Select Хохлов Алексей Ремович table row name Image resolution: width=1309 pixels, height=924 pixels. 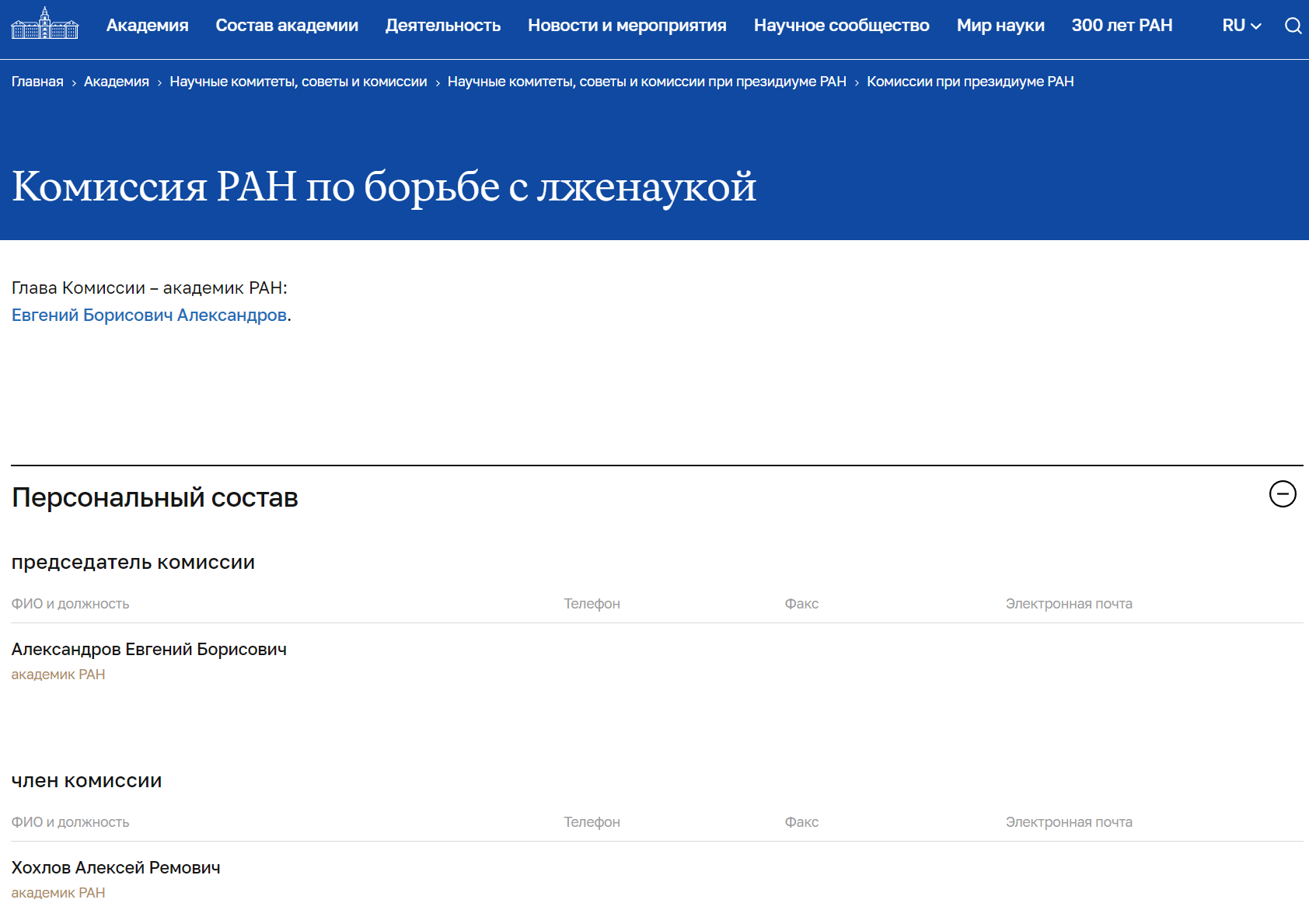tap(116, 867)
